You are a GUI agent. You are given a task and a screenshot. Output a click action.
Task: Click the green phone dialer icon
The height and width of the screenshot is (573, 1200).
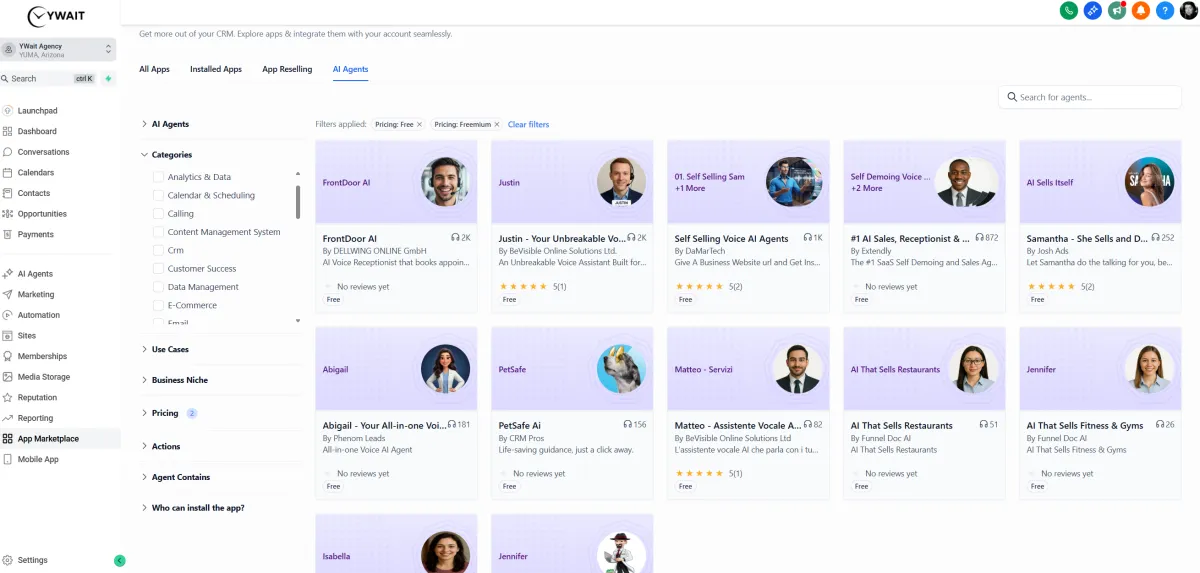click(x=1069, y=10)
